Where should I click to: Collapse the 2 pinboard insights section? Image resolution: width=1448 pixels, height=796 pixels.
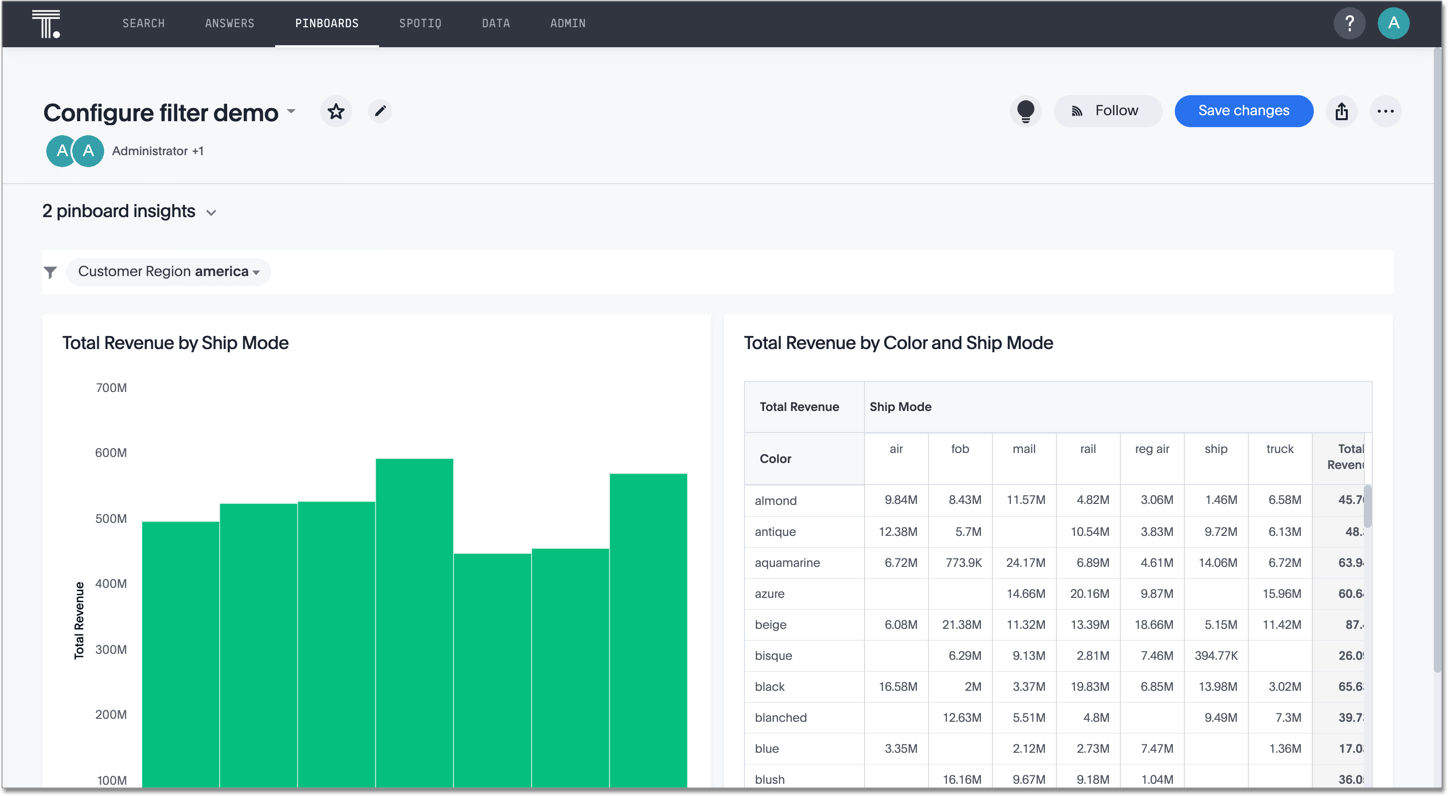click(211, 212)
